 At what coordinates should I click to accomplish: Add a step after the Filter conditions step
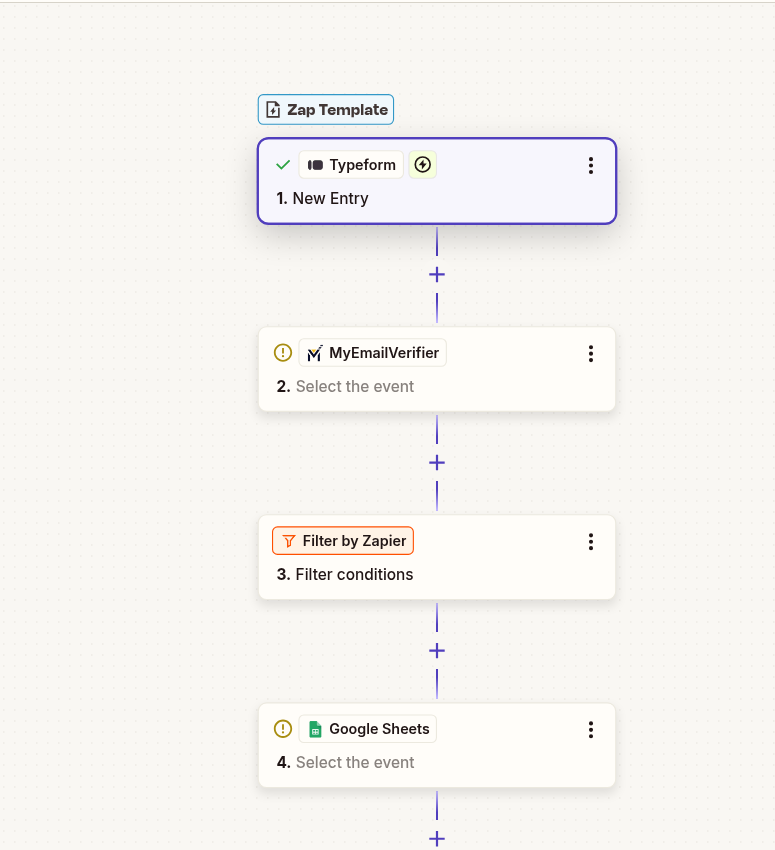(437, 650)
